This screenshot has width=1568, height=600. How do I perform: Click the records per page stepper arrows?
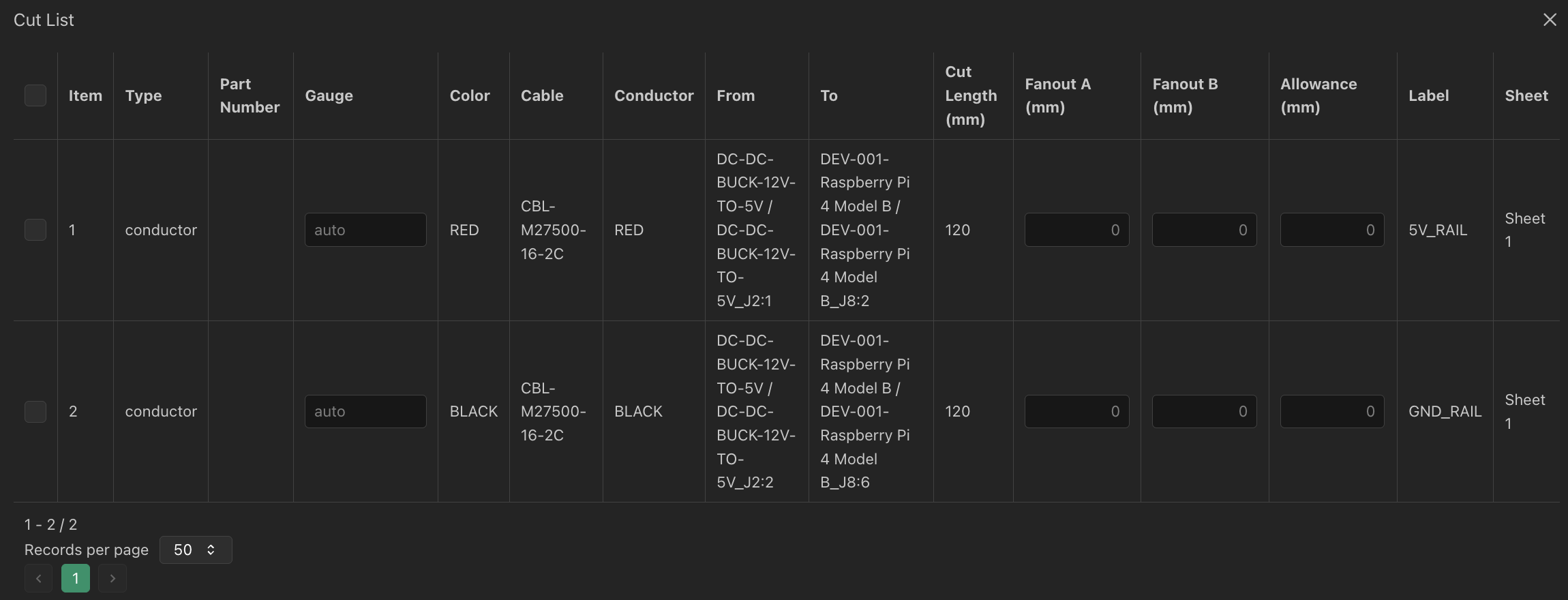(211, 550)
